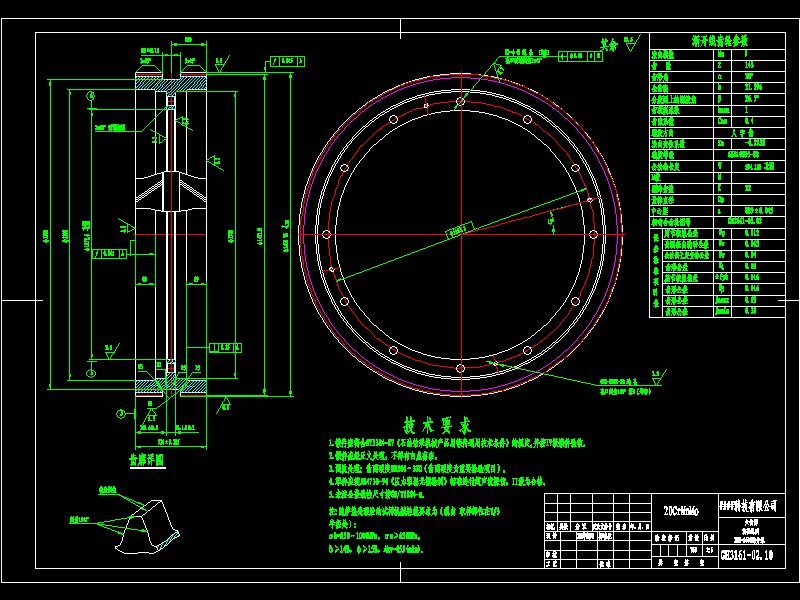Select the 20CrMnMo material text in title block
The width and height of the screenshot is (800, 600).
tap(681, 511)
